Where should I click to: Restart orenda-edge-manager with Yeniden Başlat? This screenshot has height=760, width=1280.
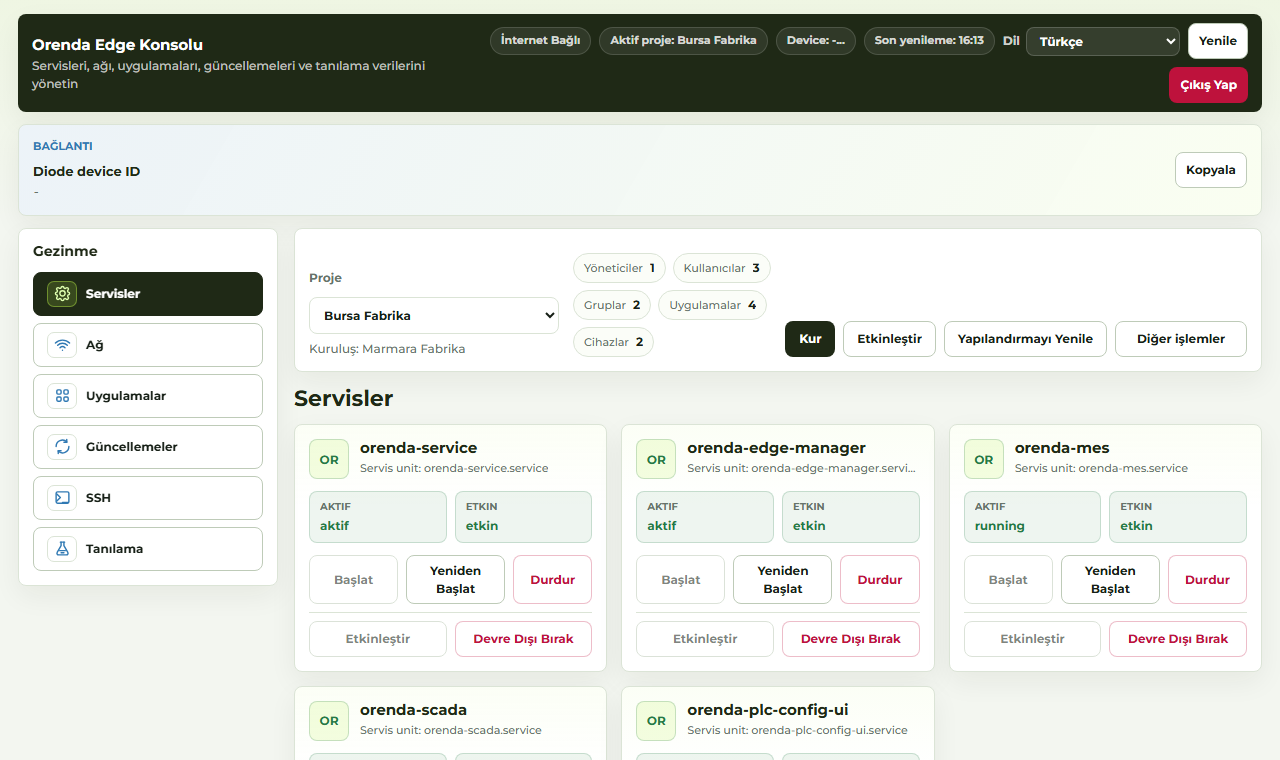(x=782, y=580)
